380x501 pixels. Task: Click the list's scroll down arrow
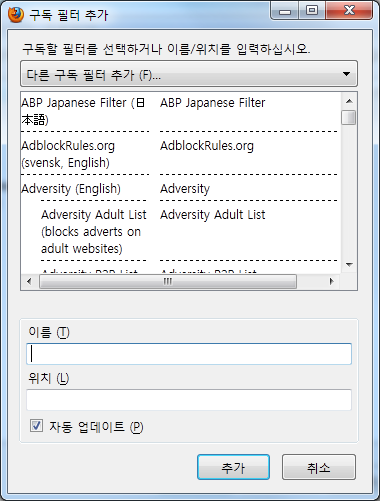click(x=349, y=265)
